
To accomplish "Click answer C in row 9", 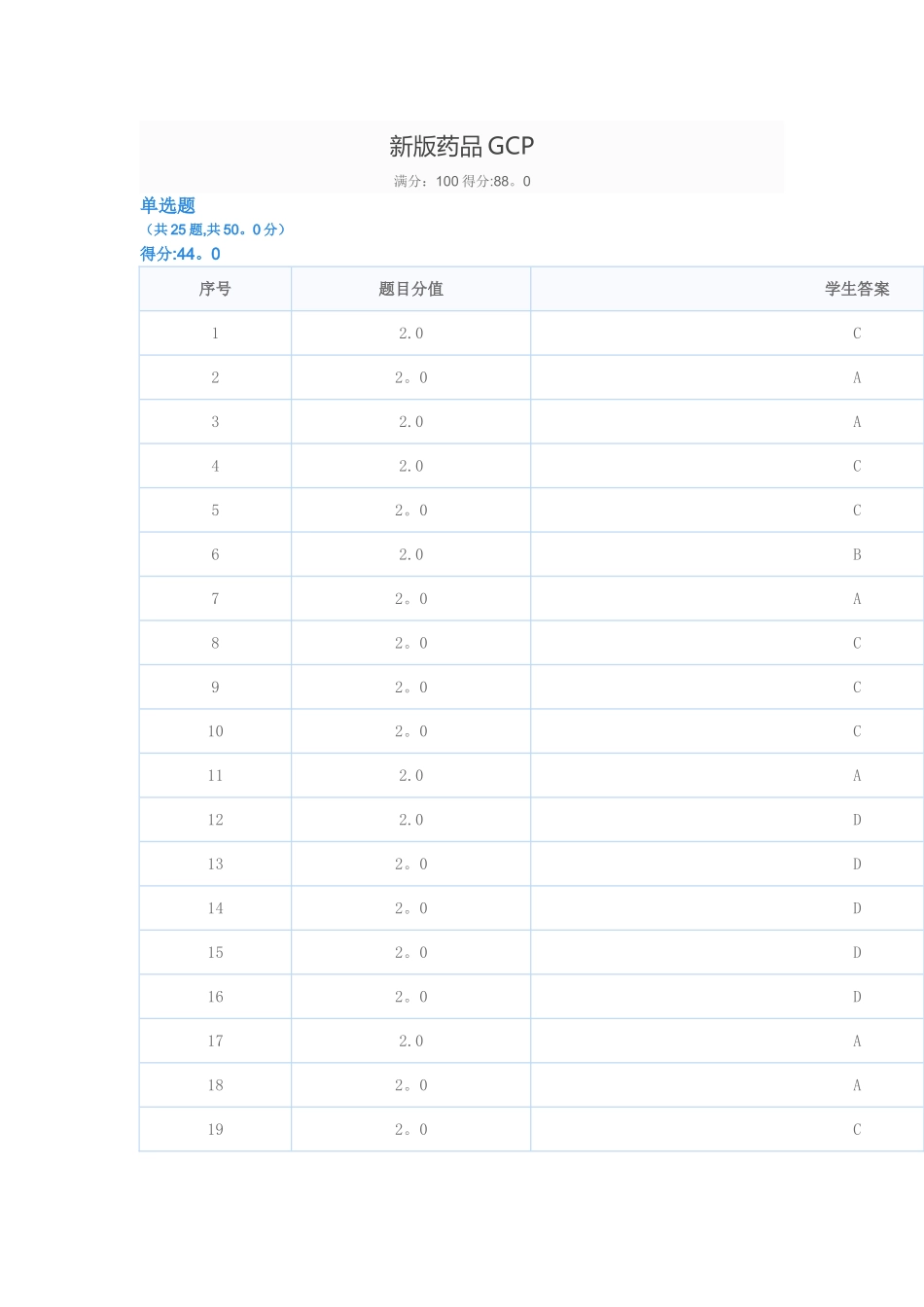I will click(x=857, y=688).
